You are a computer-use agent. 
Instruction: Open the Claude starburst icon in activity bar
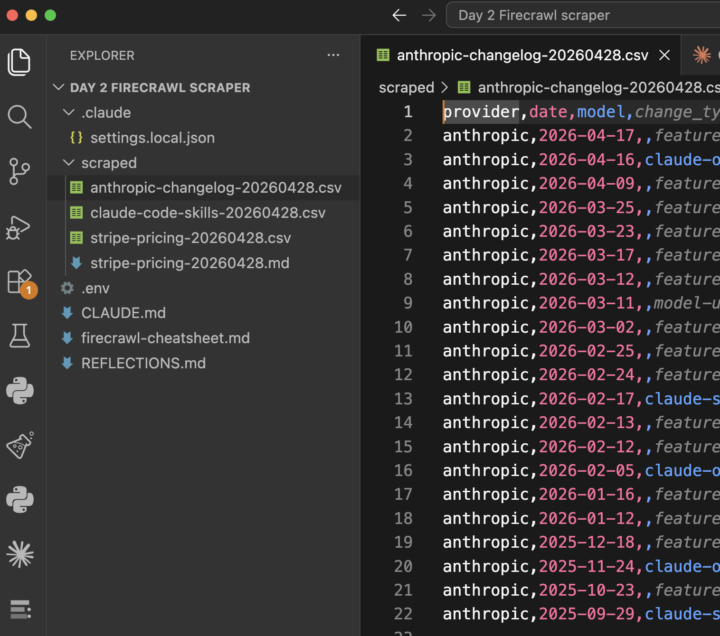[20, 554]
